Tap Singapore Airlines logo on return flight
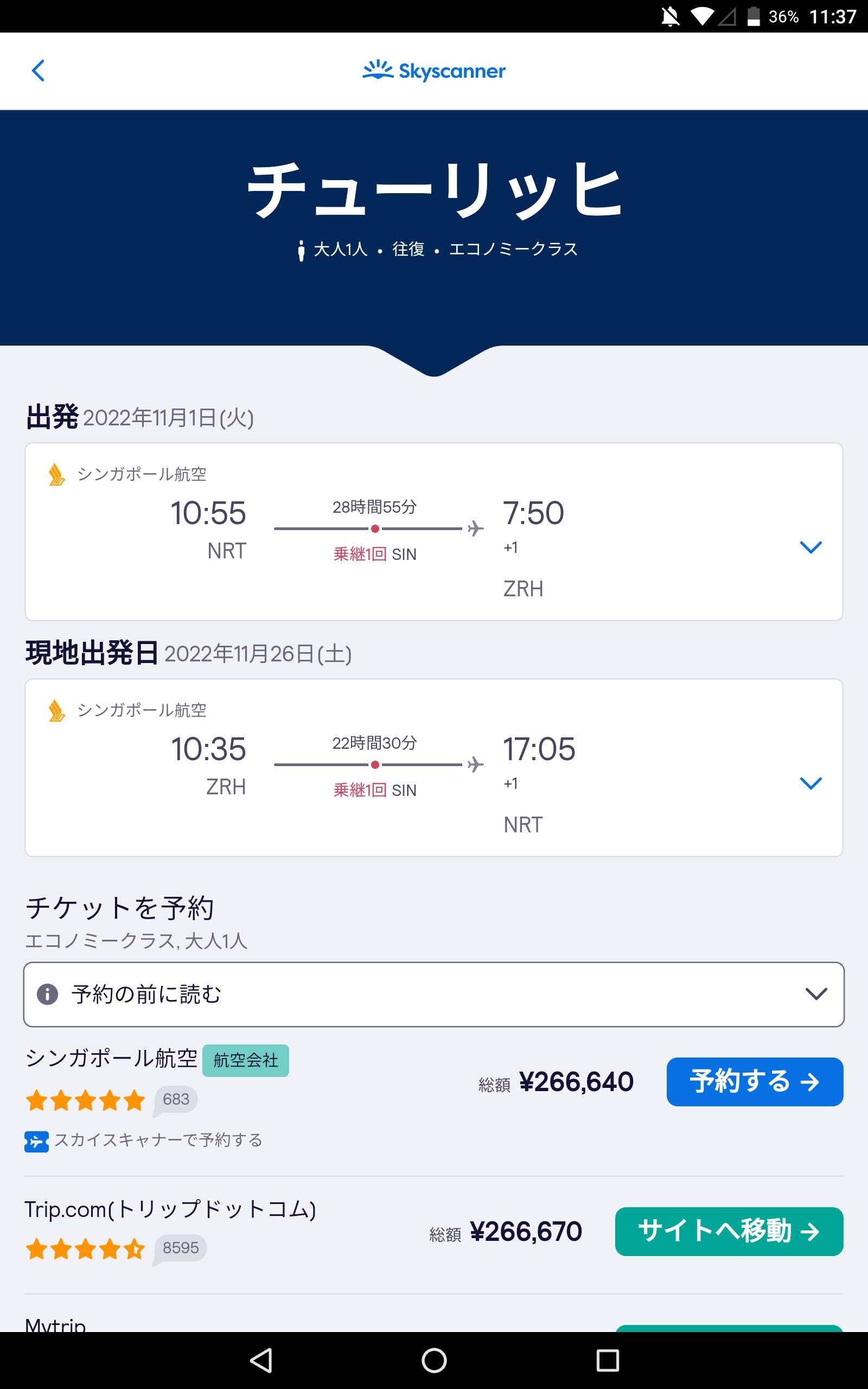868x1389 pixels. coord(56,711)
